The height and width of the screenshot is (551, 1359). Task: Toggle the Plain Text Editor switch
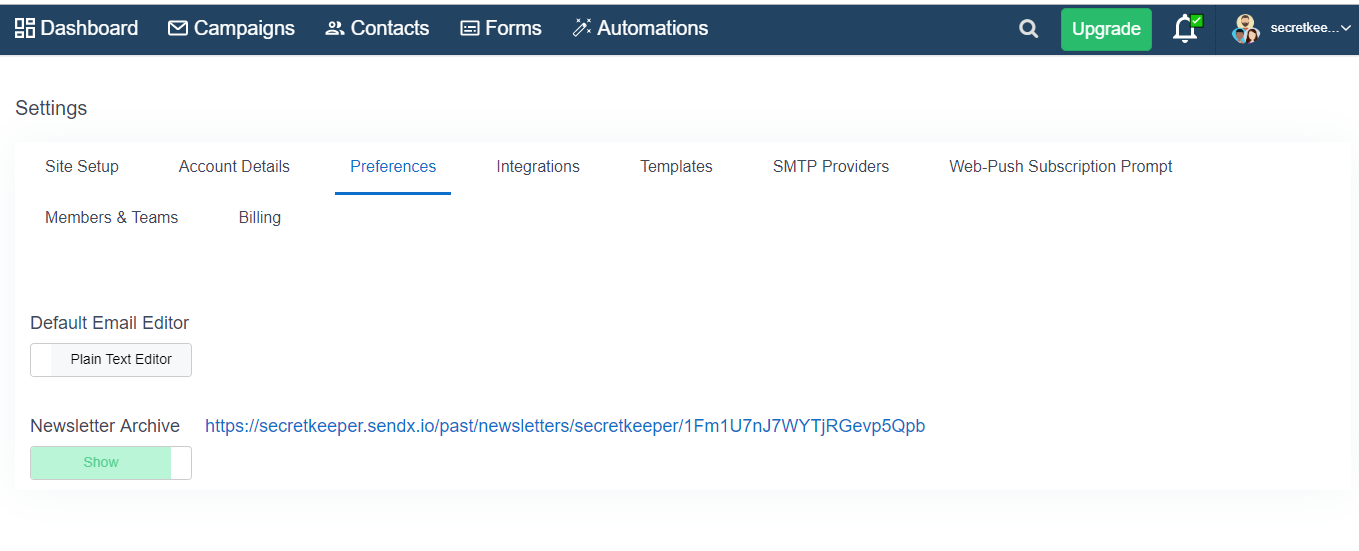click(x=111, y=360)
